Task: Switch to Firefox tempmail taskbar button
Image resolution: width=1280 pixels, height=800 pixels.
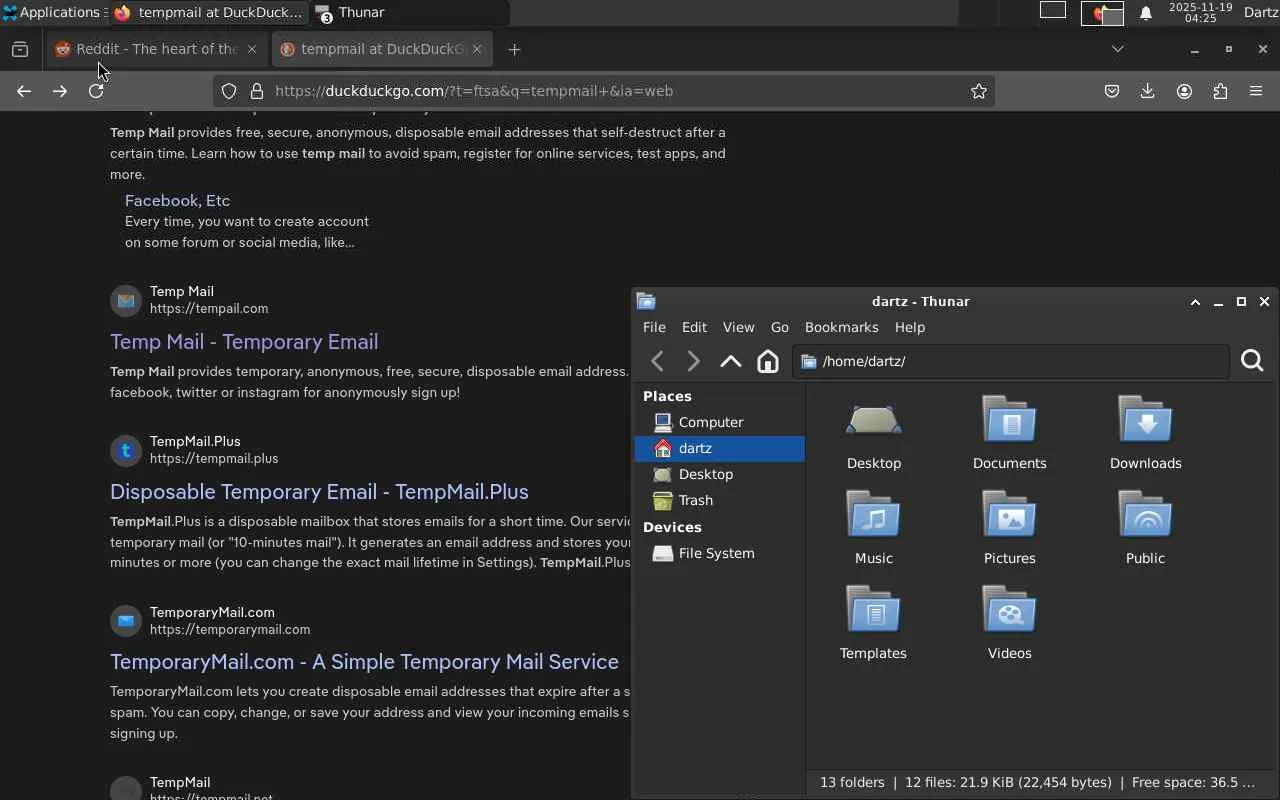Action: pos(207,13)
